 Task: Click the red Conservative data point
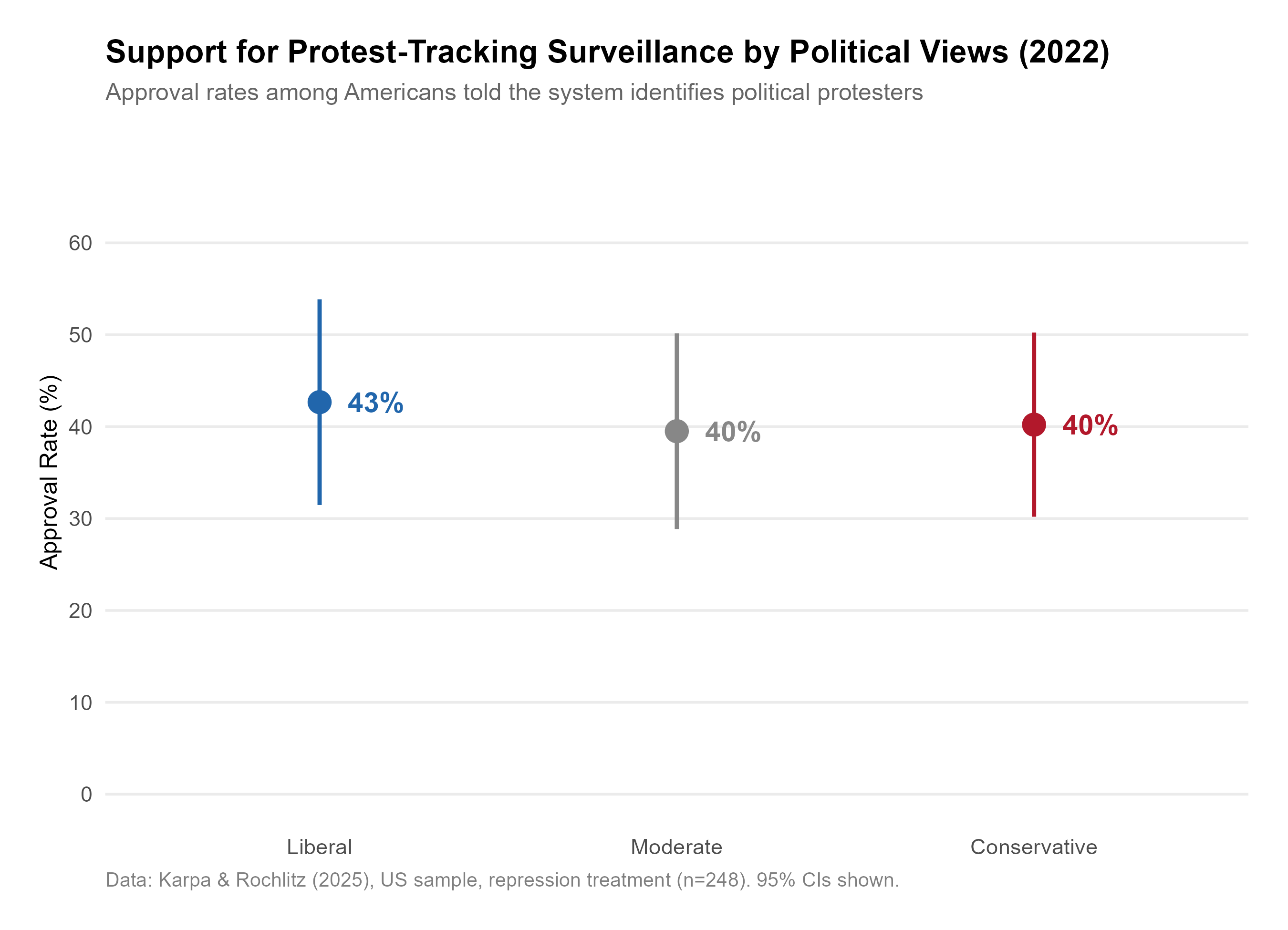(1034, 424)
